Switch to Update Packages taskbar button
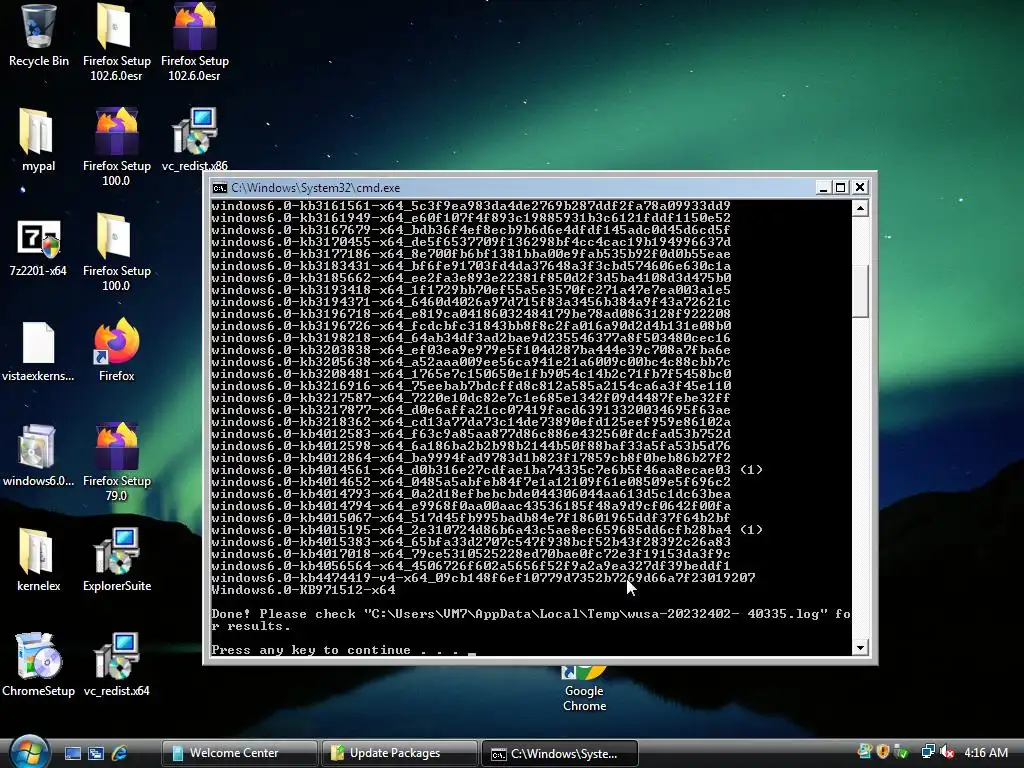 399,754
